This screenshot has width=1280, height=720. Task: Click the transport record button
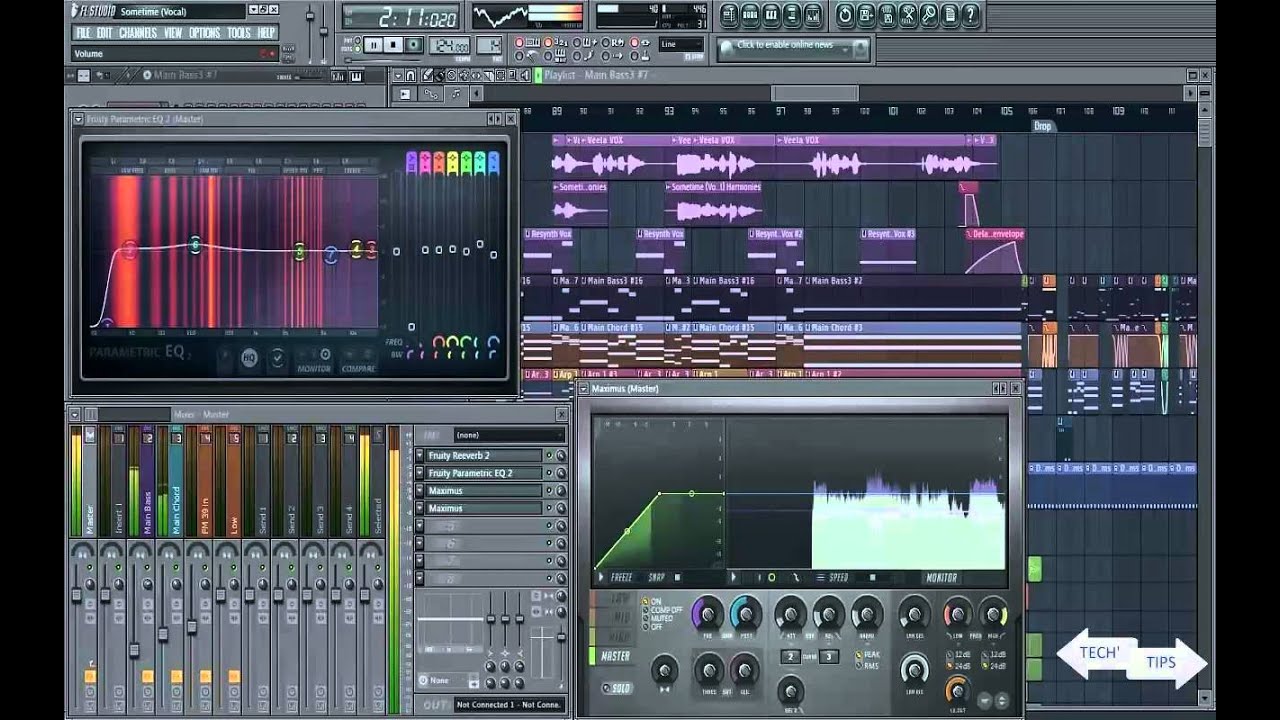click(x=414, y=45)
